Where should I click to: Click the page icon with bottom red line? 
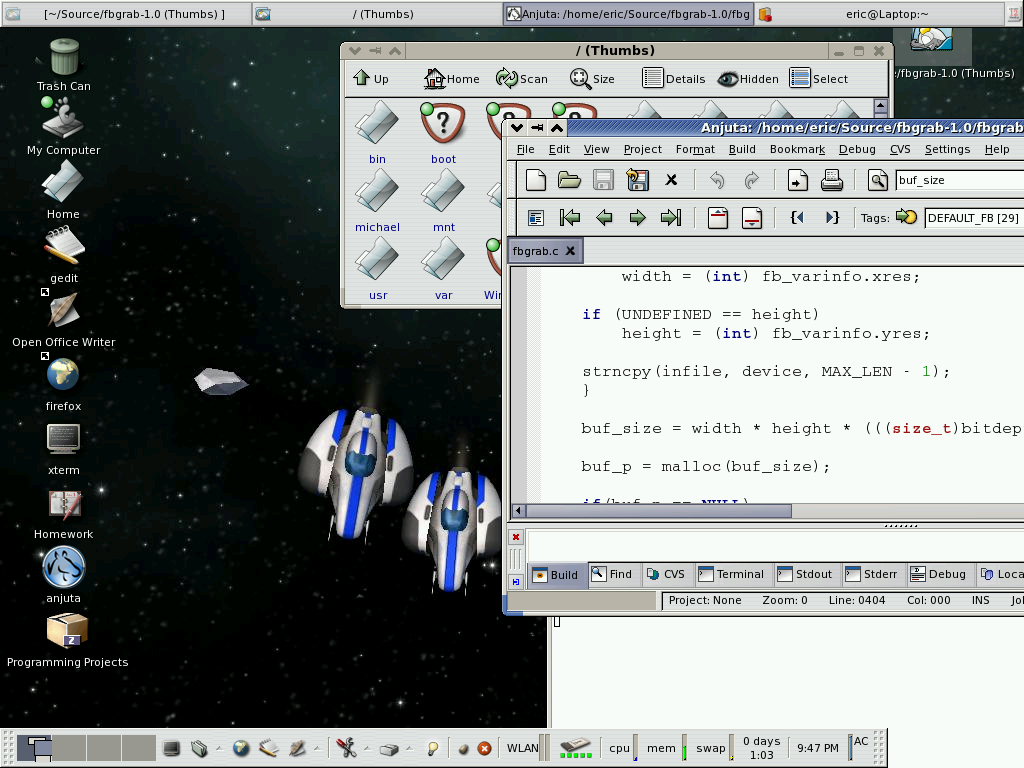click(752, 217)
